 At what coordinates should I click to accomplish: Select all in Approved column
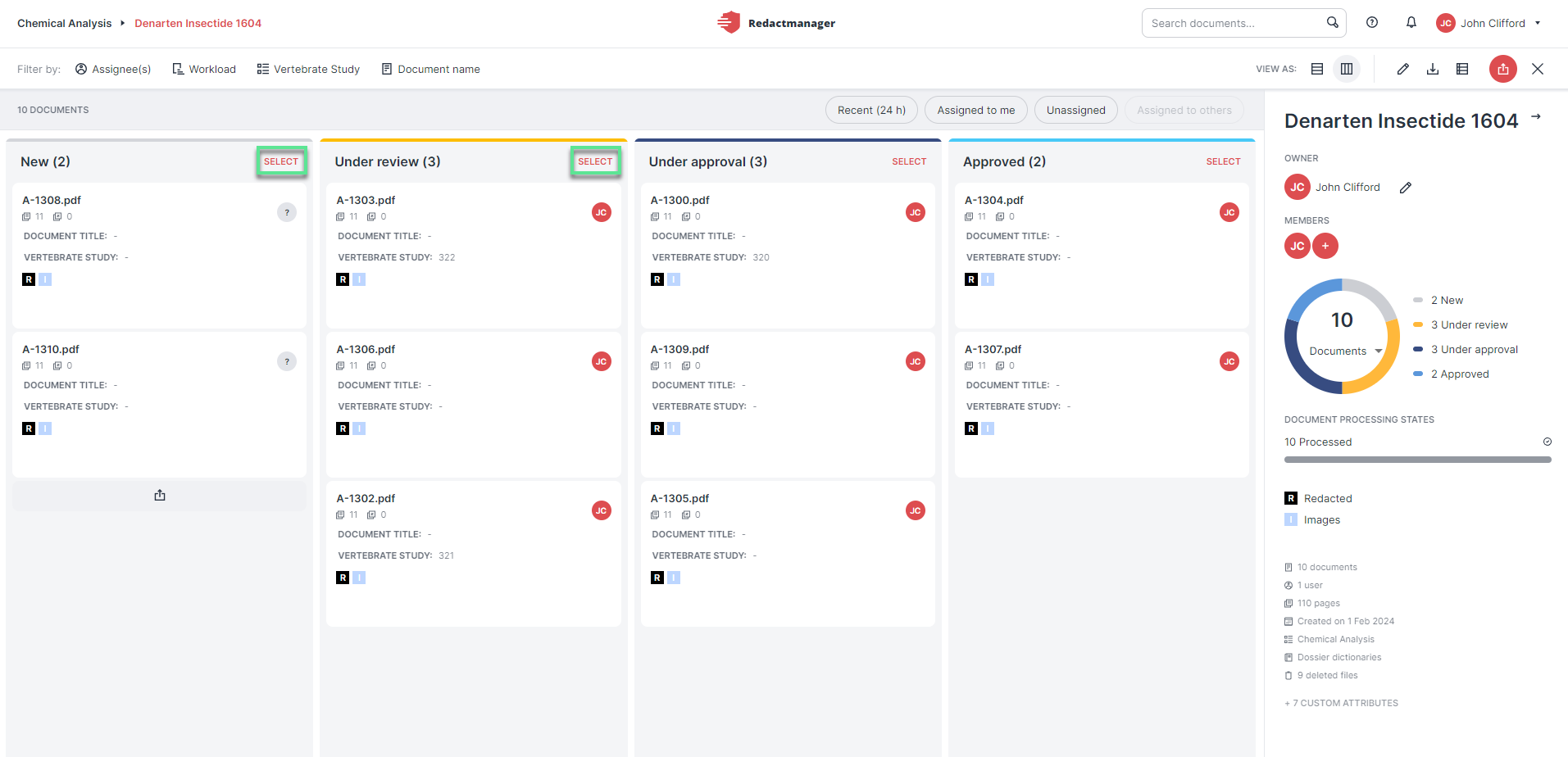pos(1223,161)
